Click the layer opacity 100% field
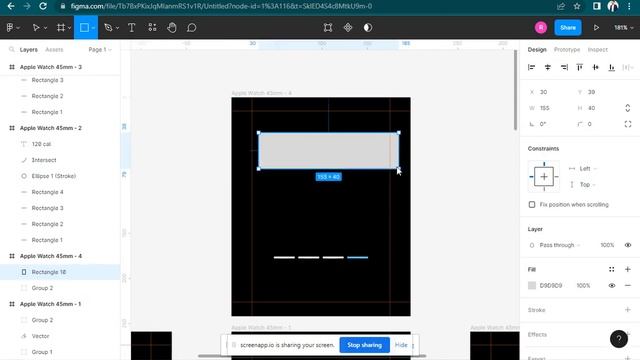Viewport: 640px width, 360px height. (x=607, y=245)
